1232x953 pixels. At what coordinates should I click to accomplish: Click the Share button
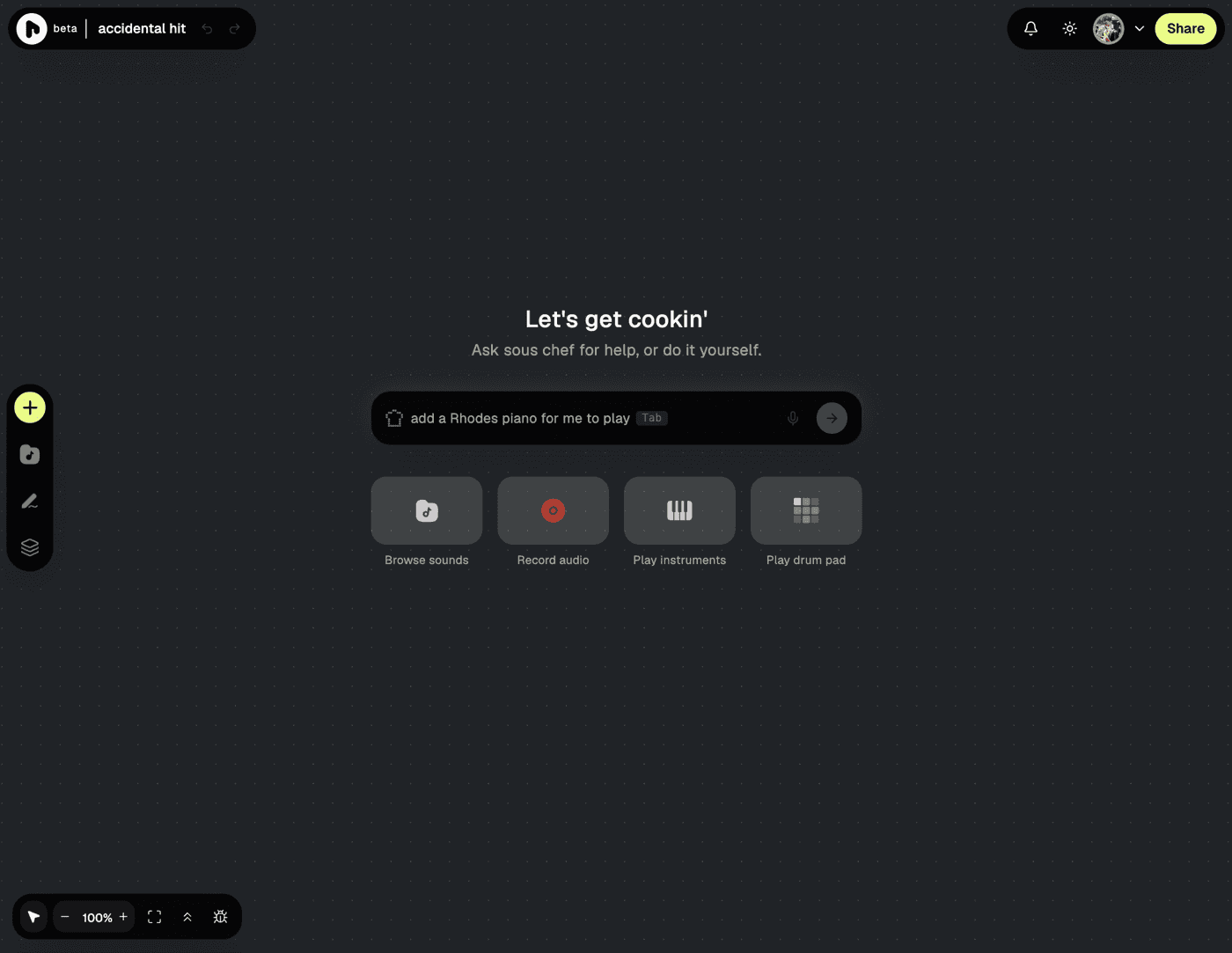click(x=1185, y=29)
